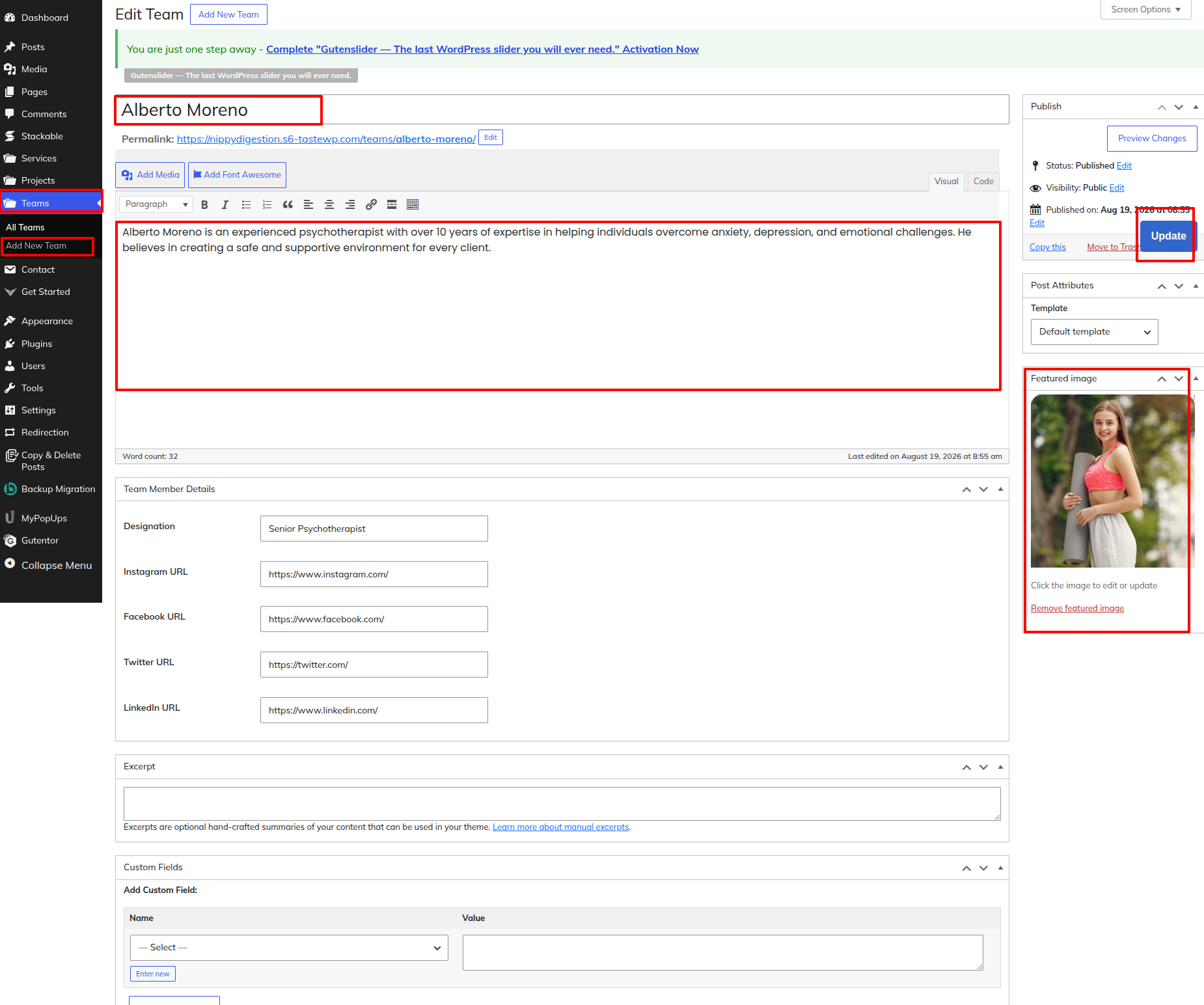Viewport: 1204px width, 1005px height.
Task: Open the Default template dropdown
Action: pos(1094,332)
